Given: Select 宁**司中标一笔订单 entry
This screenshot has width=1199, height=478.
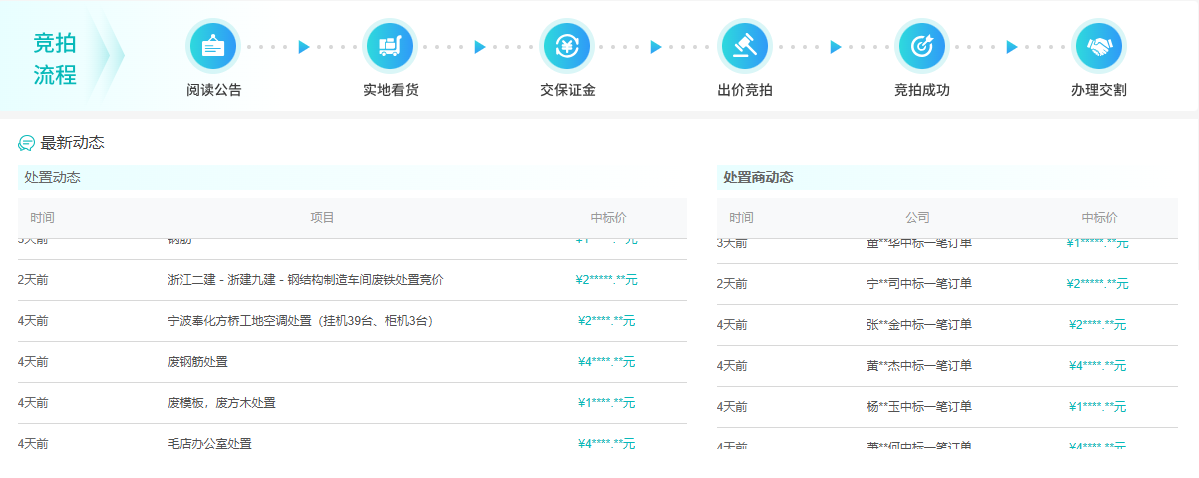Looking at the screenshot, I should 918,284.
